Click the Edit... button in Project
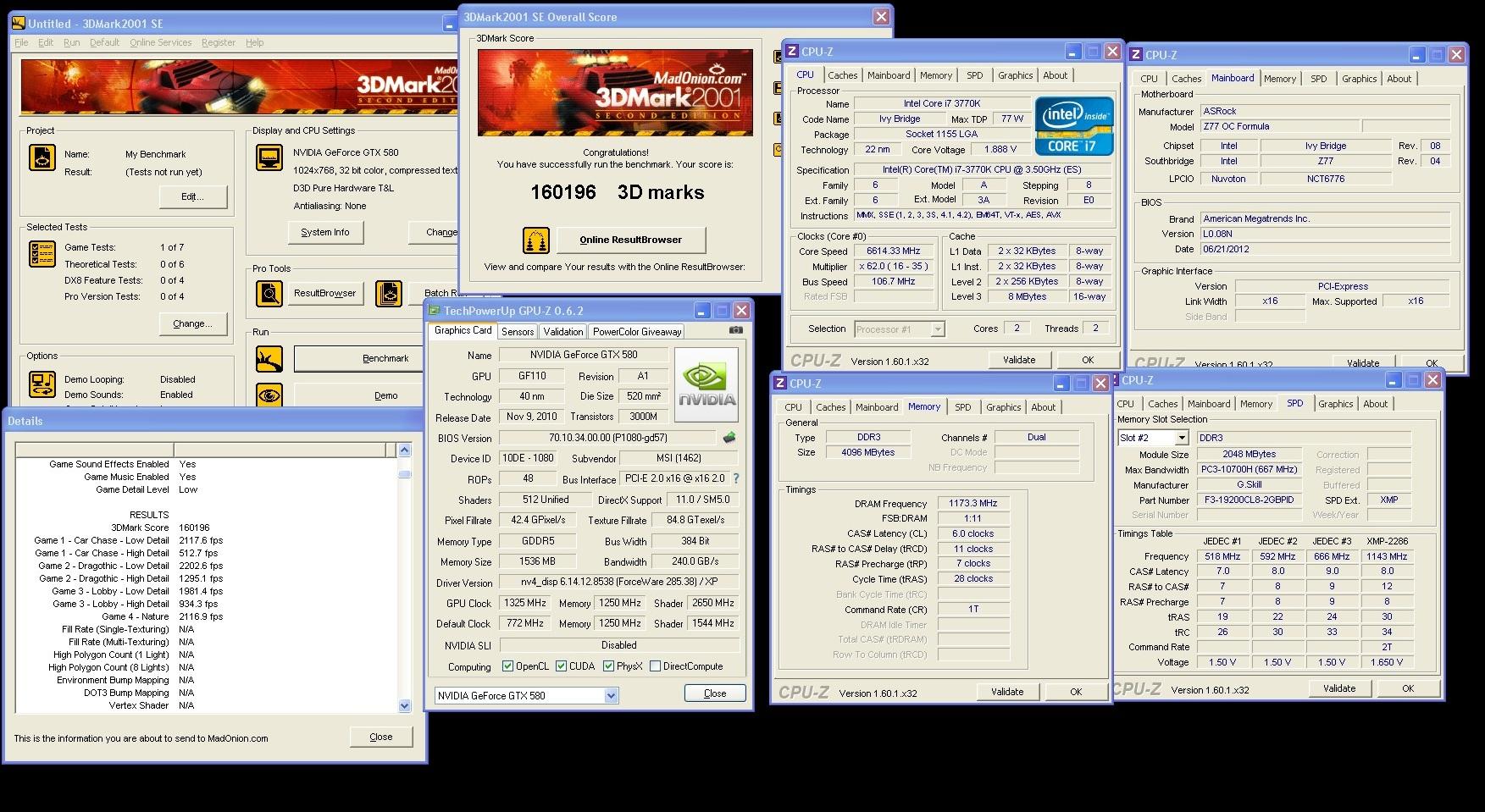This screenshot has width=1485, height=812. 193,196
